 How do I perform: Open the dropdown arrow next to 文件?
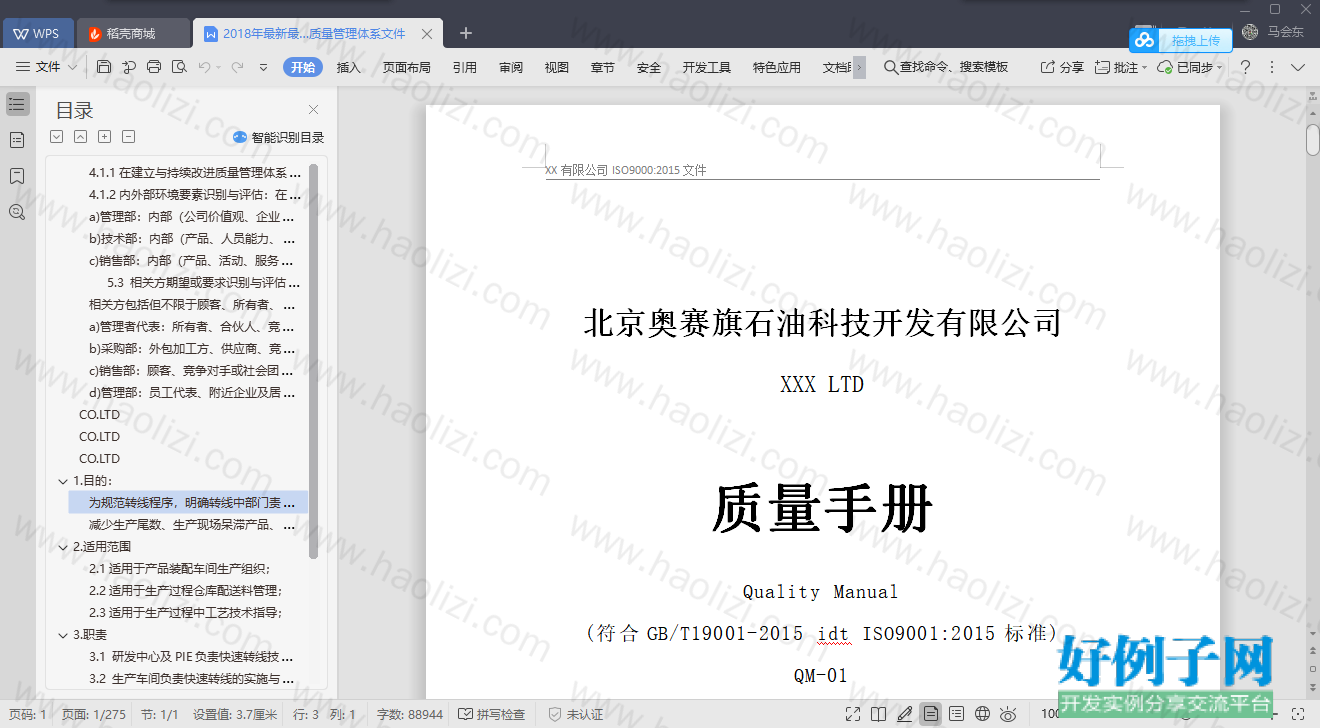73,67
